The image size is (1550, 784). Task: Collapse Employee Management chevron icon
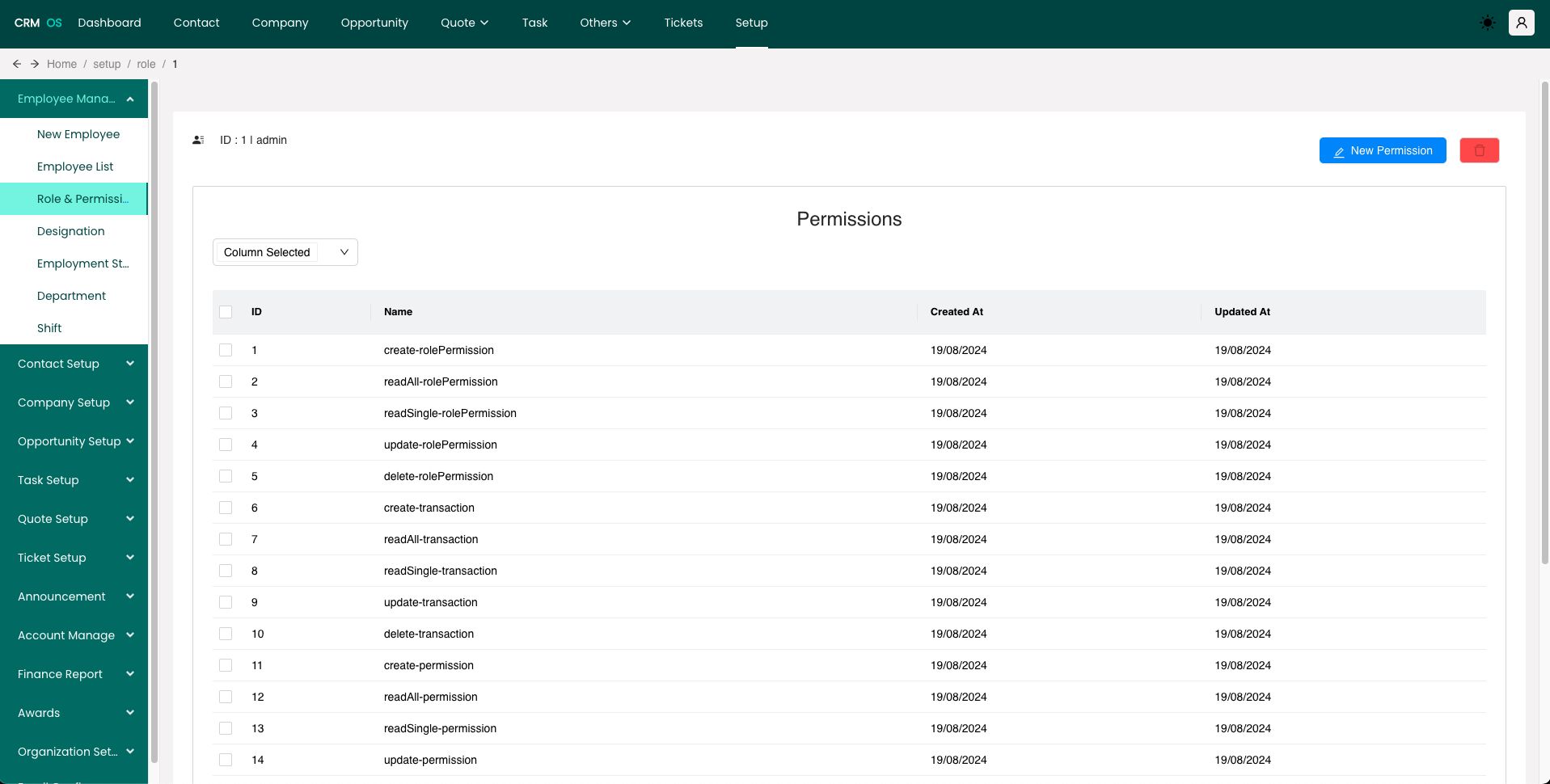point(130,99)
